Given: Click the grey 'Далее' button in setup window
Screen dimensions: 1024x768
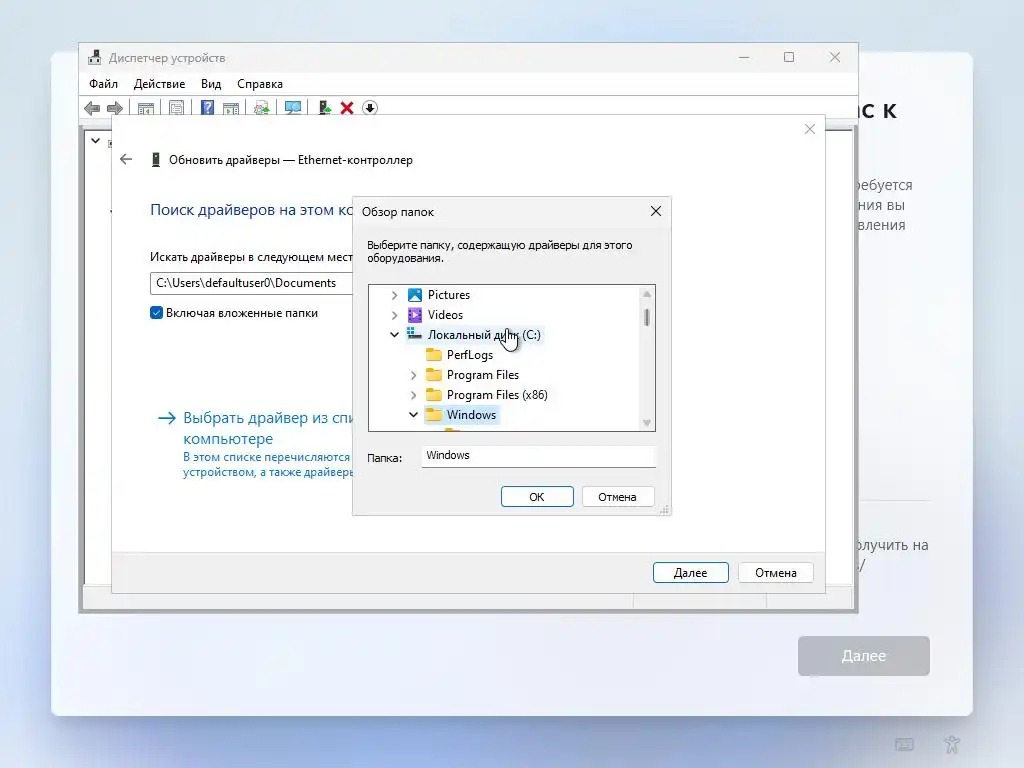Looking at the screenshot, I should click(x=863, y=656).
